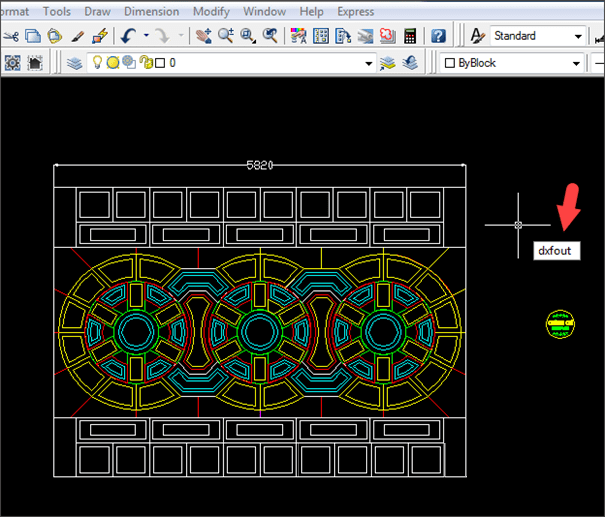
Task: Open Help with the question mark icon
Action: (x=438, y=36)
